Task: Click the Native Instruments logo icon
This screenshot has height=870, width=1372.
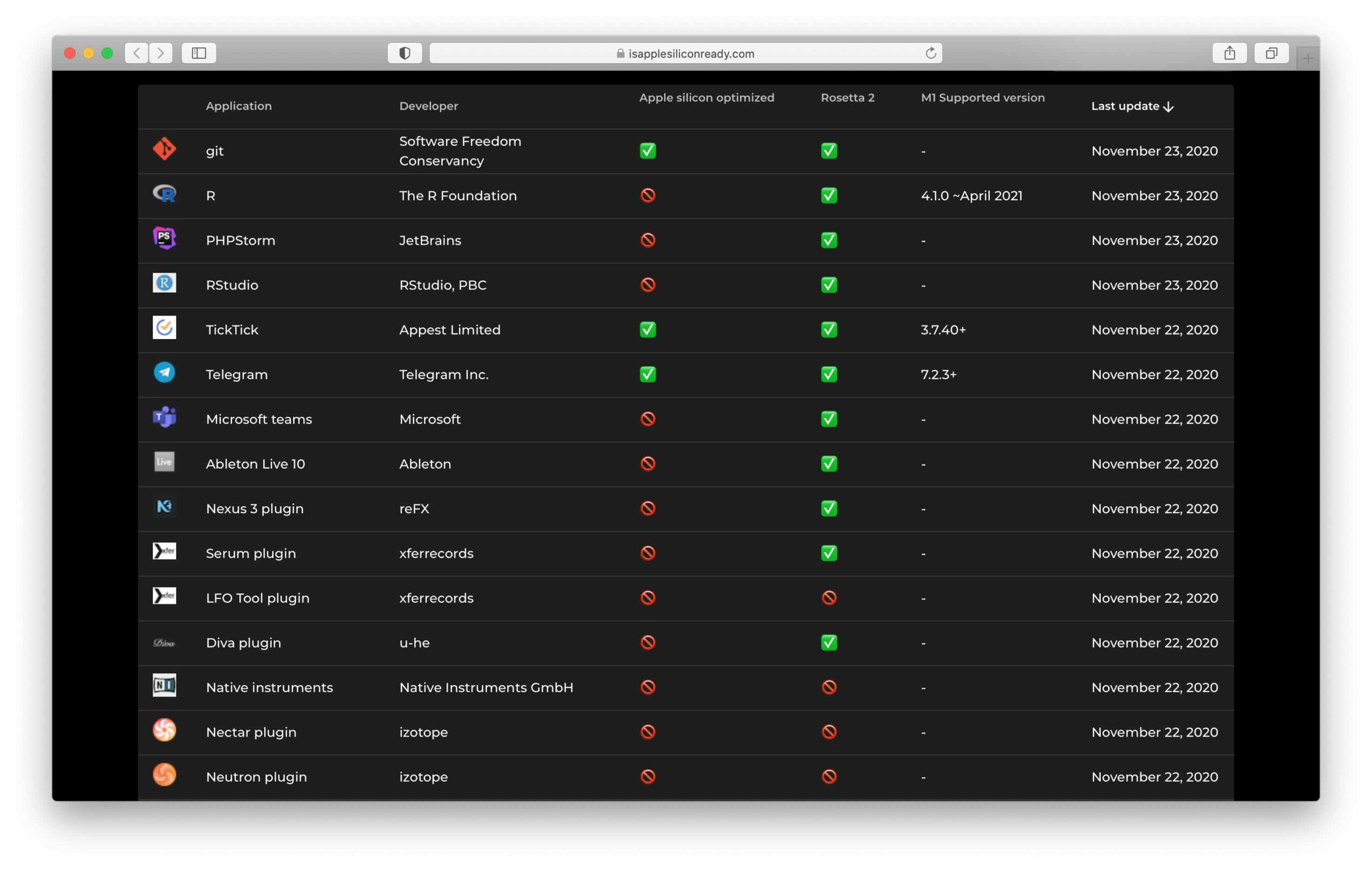Action: [x=164, y=686]
